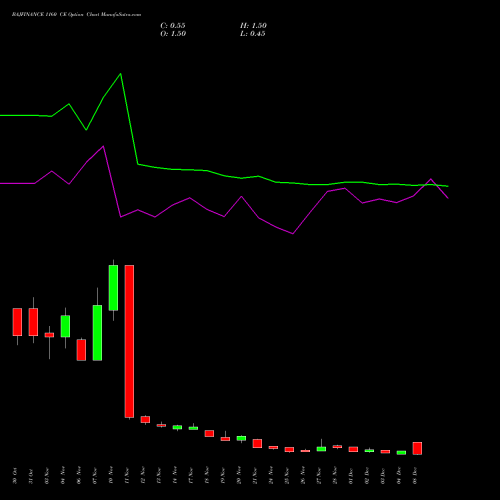Click the green candle on 04 Nov
The height and width of the screenshot is (500, 500).
[x=65, y=326]
